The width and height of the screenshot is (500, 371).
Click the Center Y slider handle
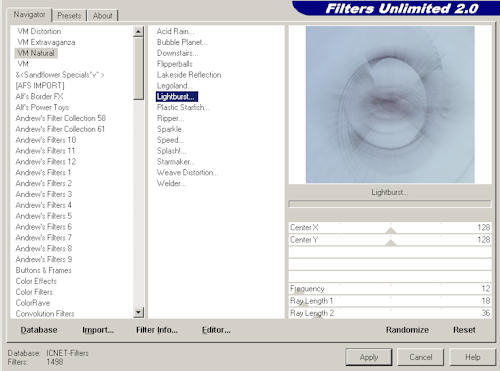pos(391,243)
